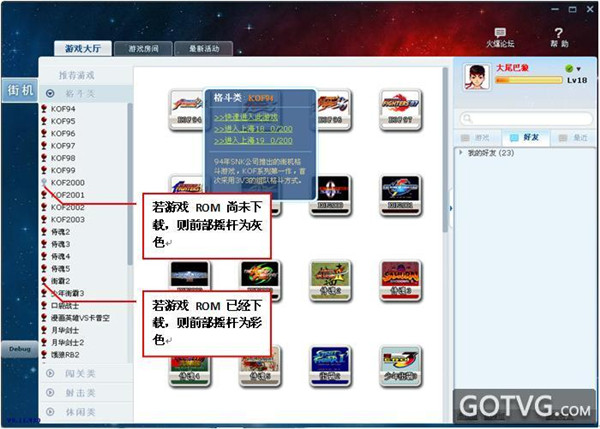This screenshot has height=429, width=600.
Task: Select KOF97 in the game list
Action: (63, 145)
